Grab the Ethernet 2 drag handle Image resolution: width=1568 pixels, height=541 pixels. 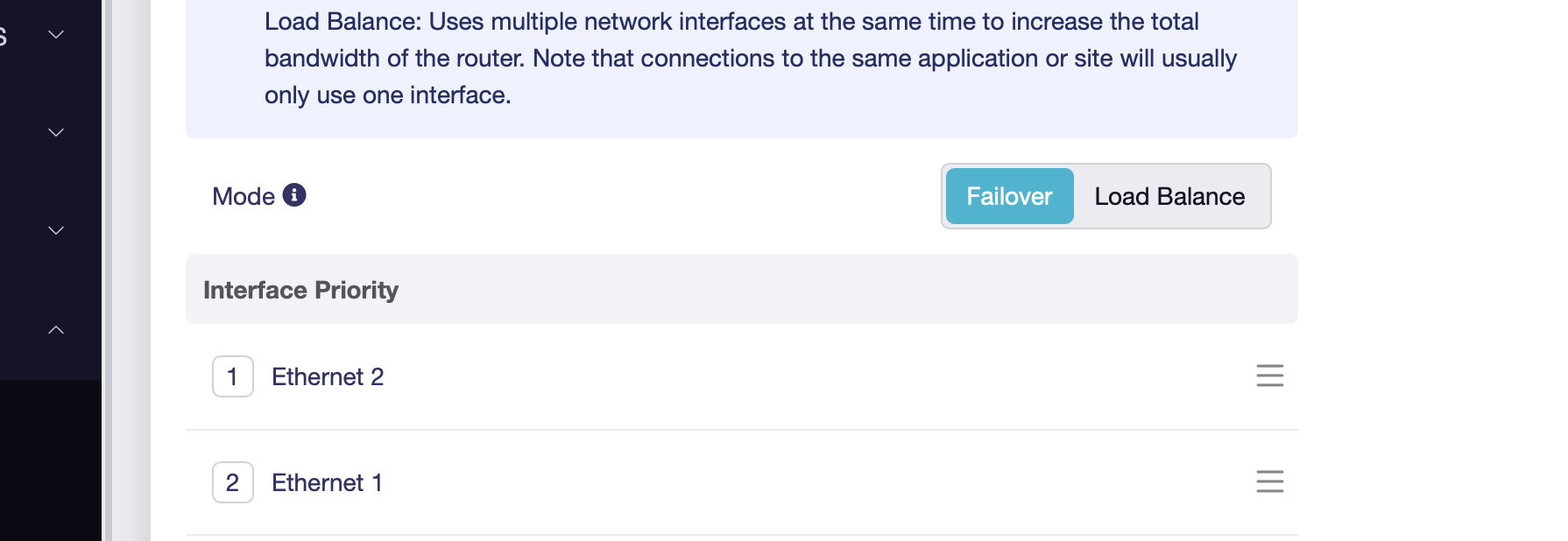(x=1269, y=376)
